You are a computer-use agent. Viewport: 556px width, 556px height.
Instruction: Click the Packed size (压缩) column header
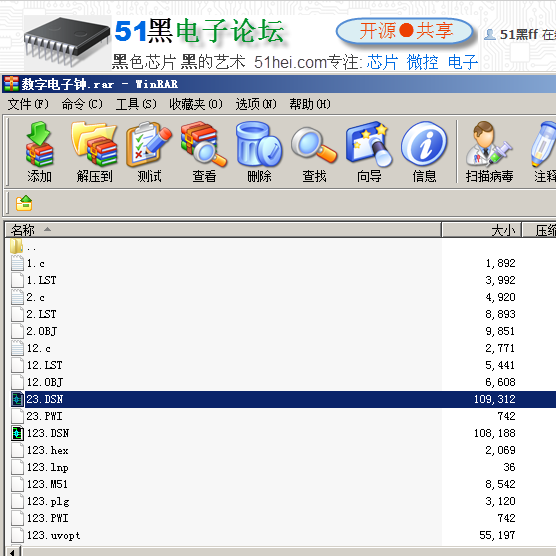(539, 230)
